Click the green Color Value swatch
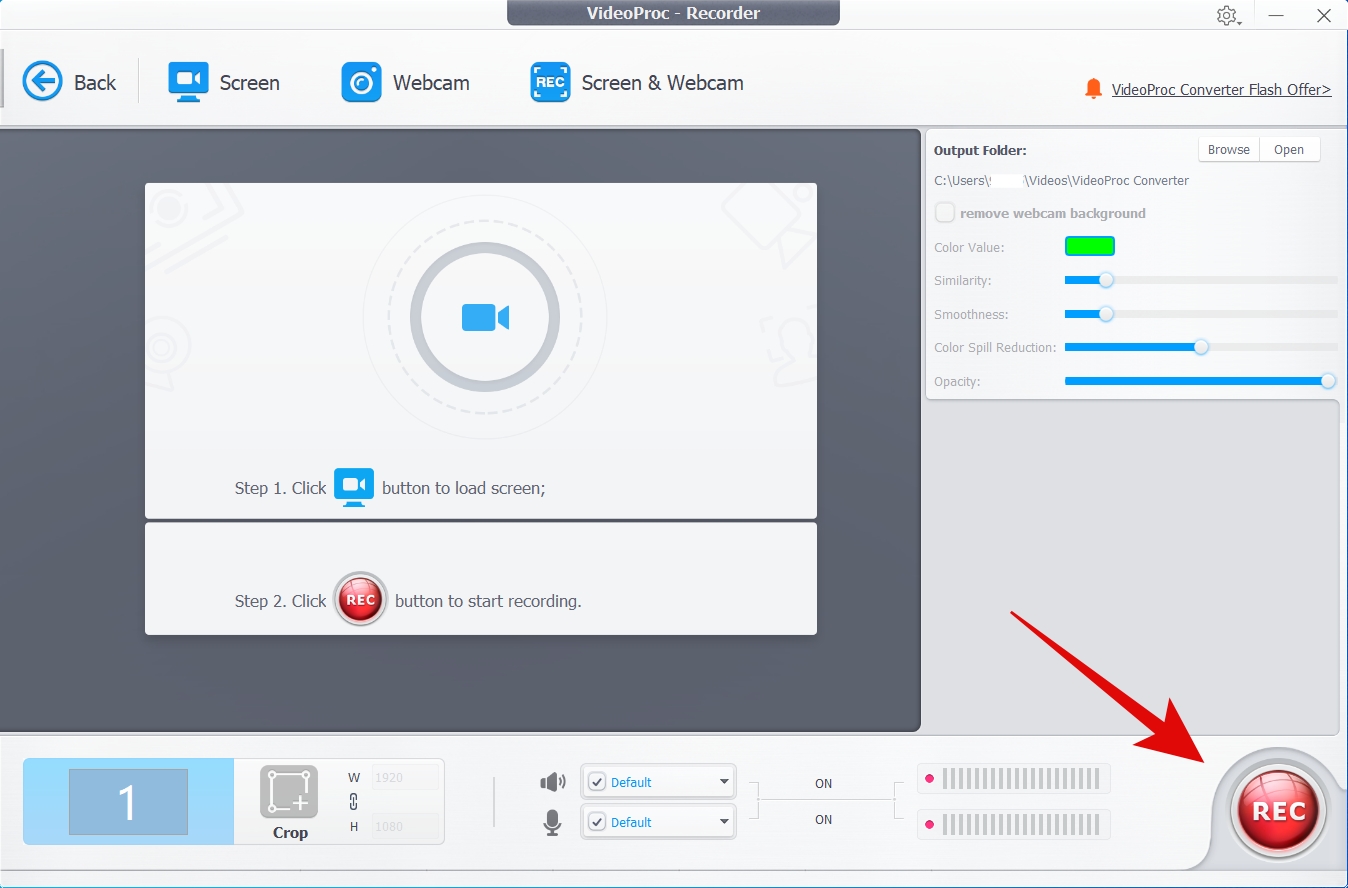 pos(1090,246)
